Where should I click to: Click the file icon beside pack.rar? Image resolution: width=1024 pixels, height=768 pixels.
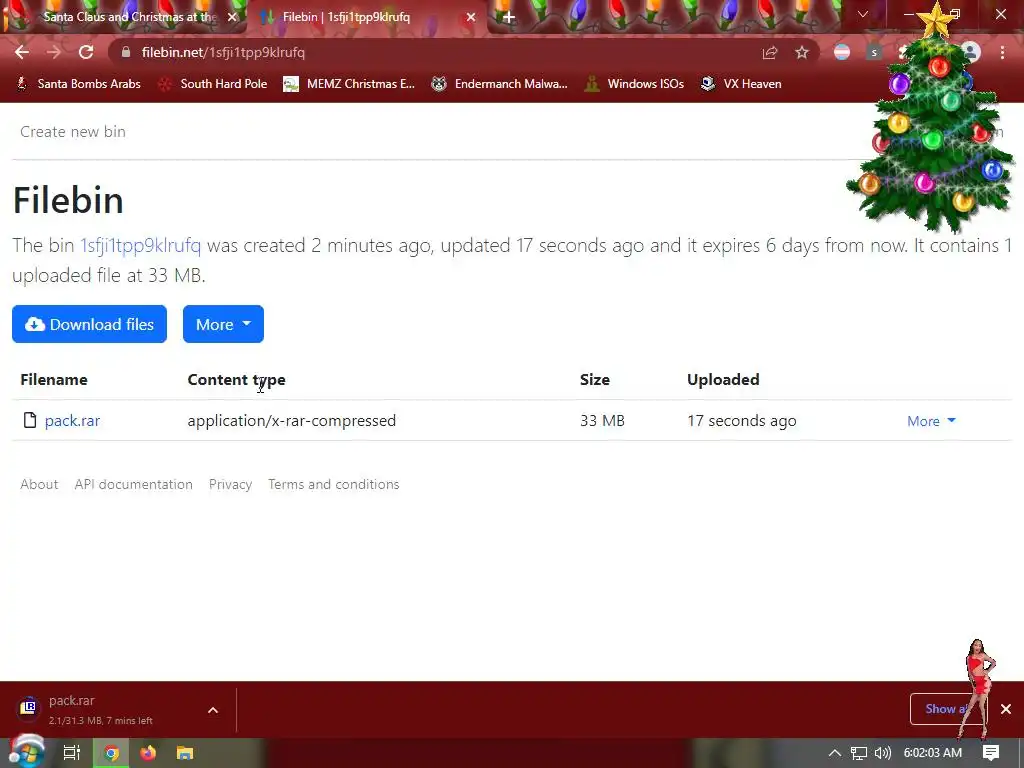tap(29, 420)
